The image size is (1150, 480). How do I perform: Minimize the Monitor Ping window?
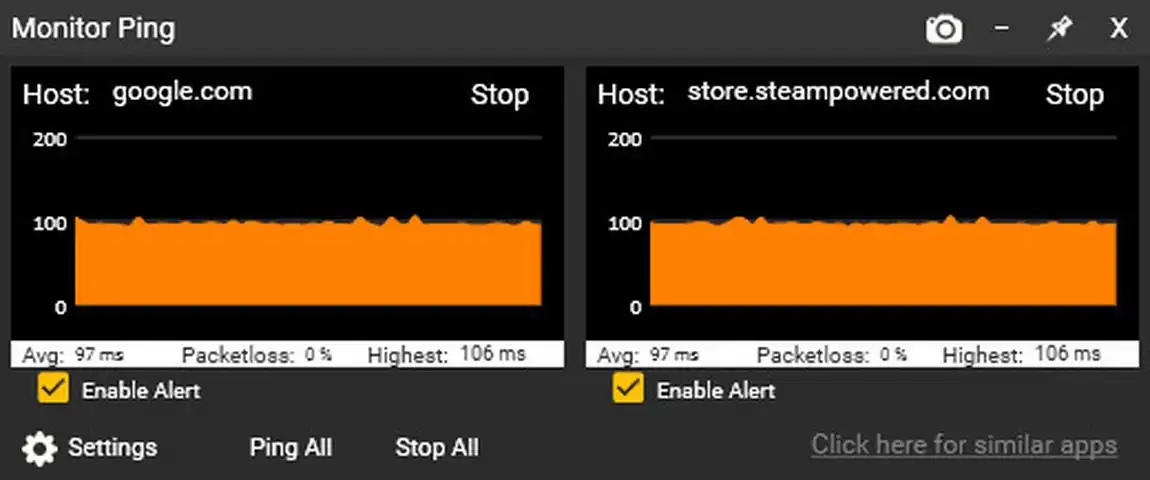click(1001, 29)
